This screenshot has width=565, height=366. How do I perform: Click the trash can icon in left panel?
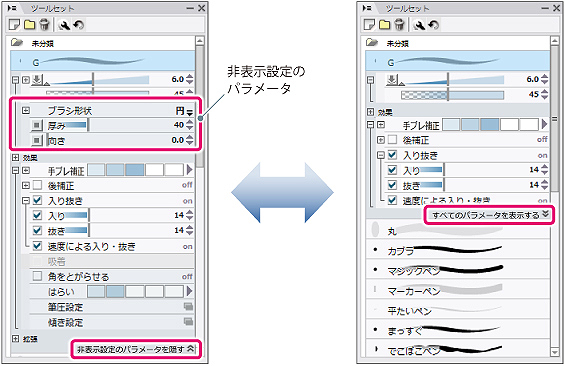(x=44, y=24)
